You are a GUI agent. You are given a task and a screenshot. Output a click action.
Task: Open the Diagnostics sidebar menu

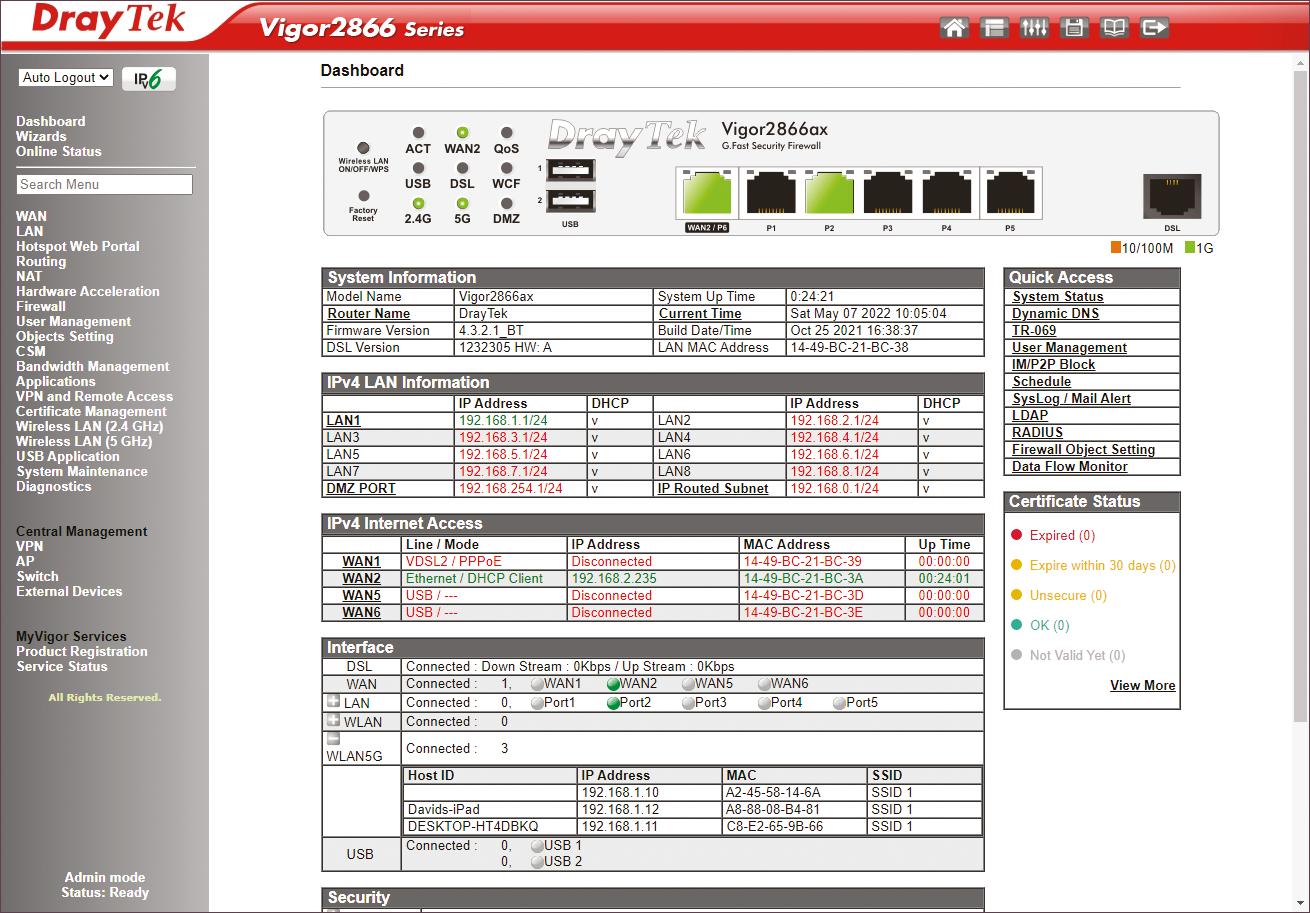[53, 486]
